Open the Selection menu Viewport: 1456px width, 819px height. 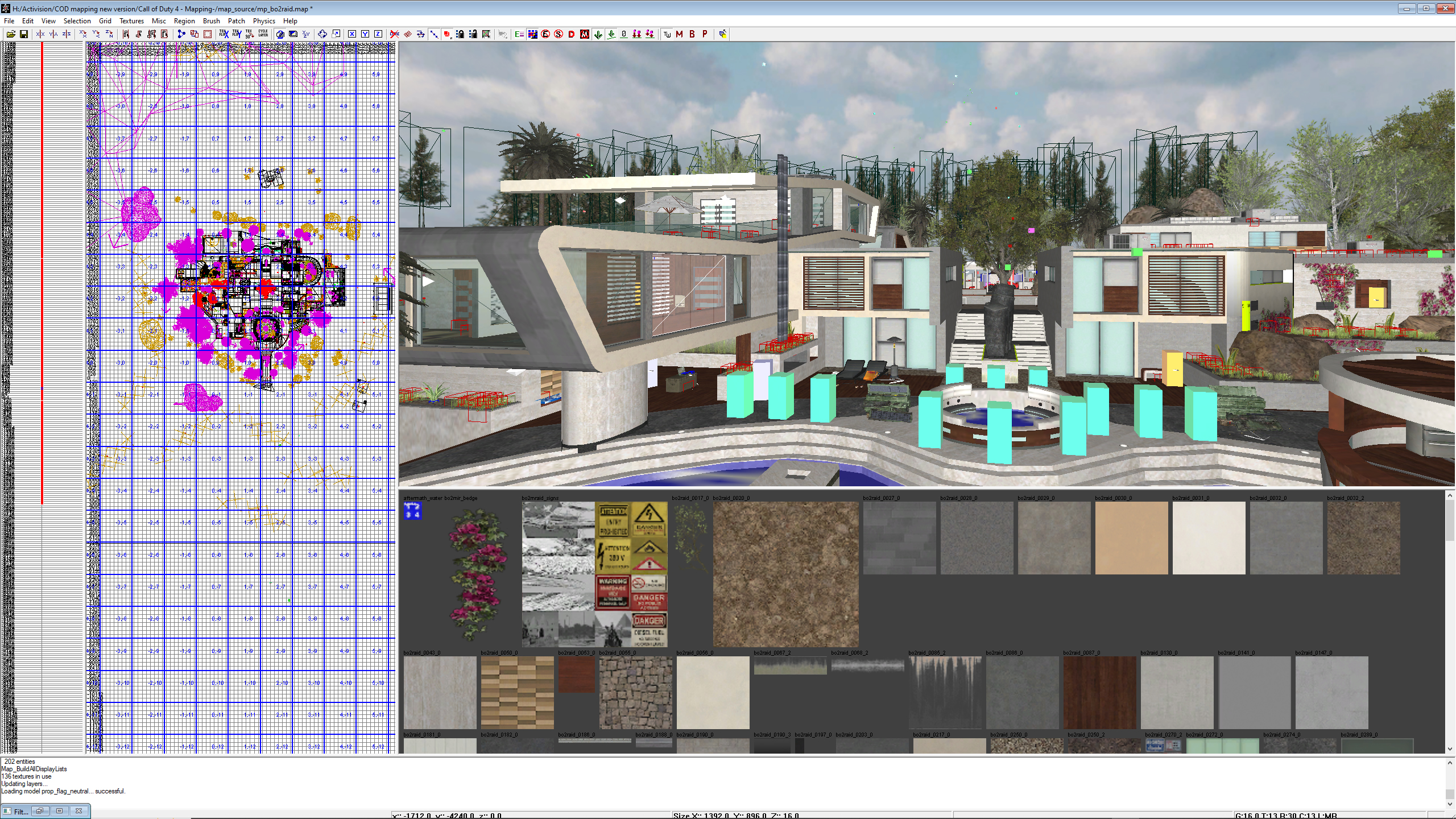pos(77,21)
